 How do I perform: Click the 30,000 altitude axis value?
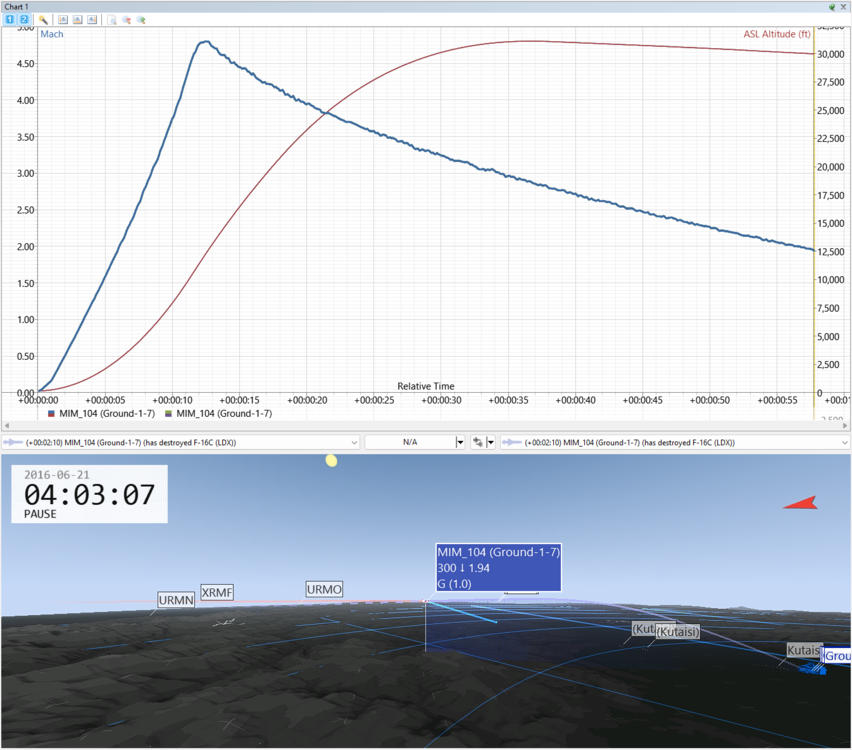pos(831,54)
